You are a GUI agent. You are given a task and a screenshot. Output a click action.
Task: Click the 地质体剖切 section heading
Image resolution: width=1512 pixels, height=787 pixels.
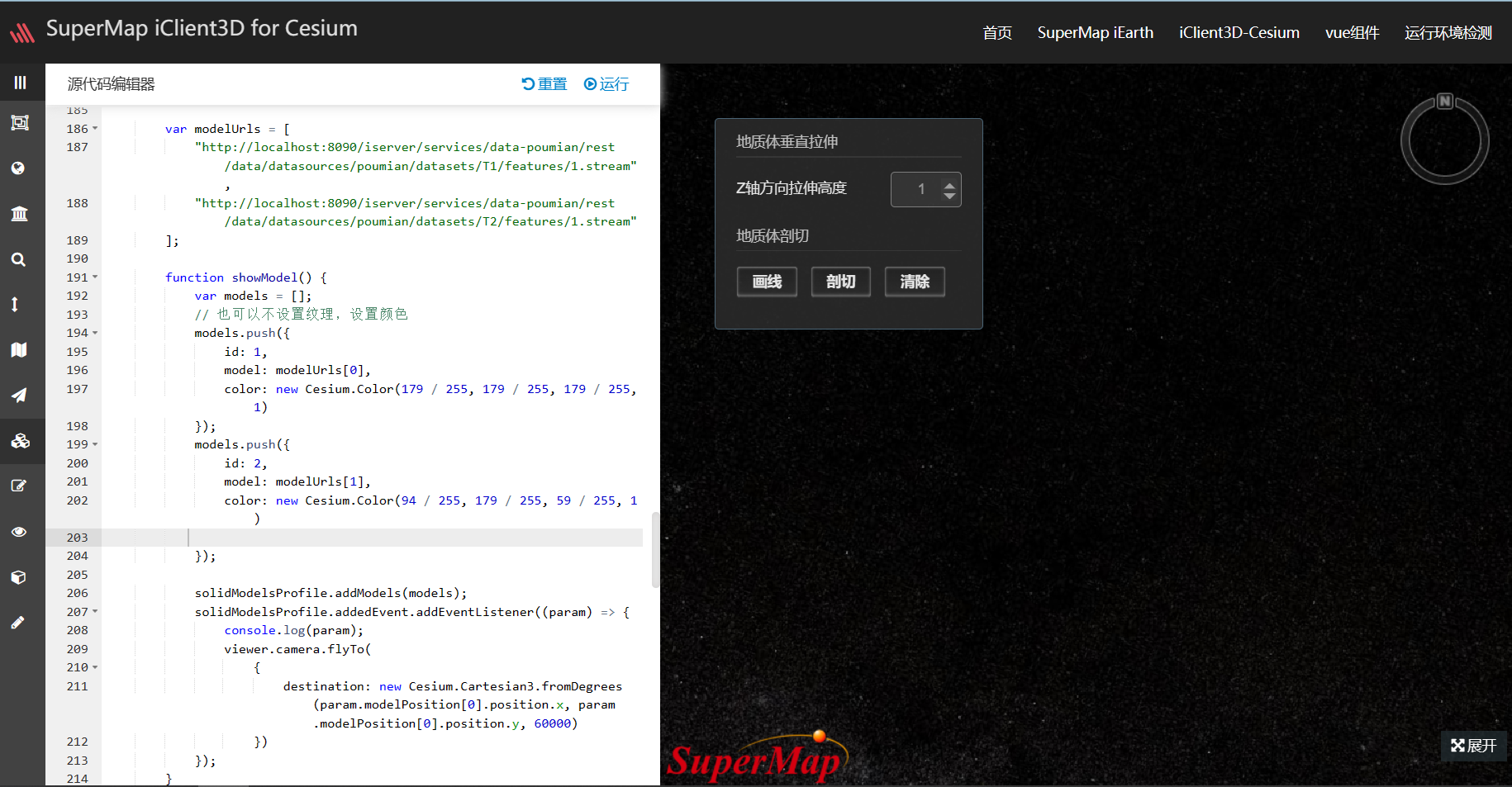pyautogui.click(x=773, y=236)
